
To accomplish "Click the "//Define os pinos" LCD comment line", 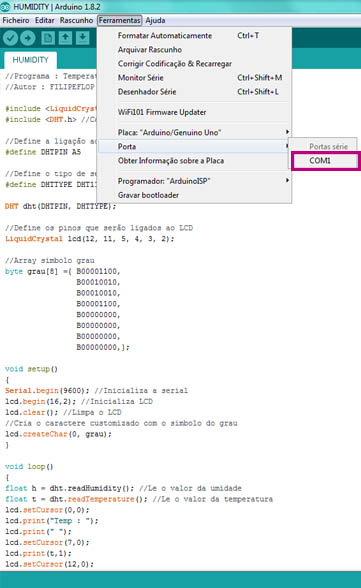I will click(99, 228).
